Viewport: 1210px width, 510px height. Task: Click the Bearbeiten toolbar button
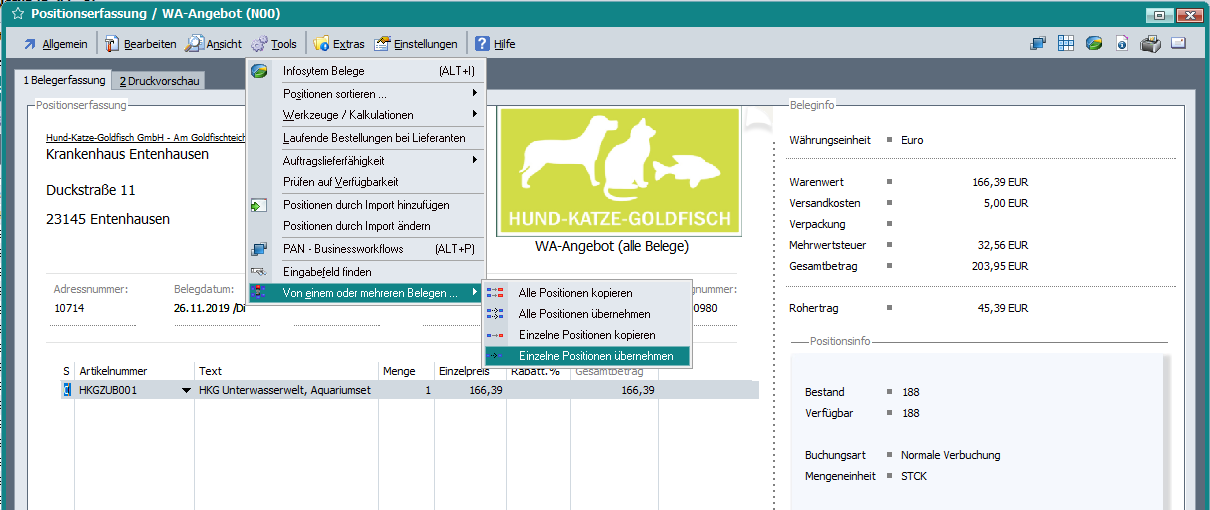pyautogui.click(x=140, y=44)
